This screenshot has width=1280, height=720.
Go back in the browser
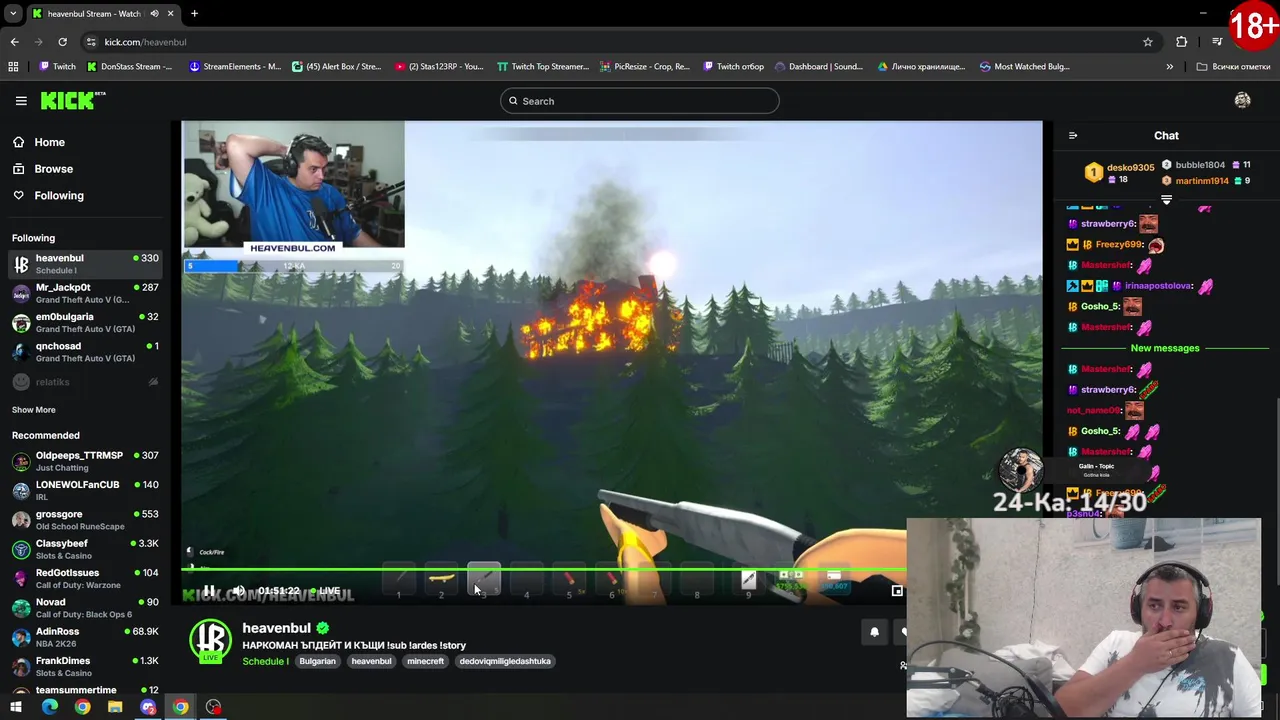[14, 42]
